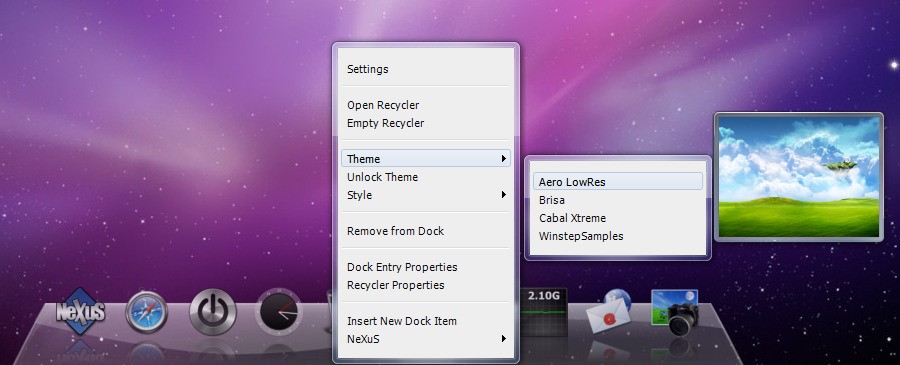Image resolution: width=900 pixels, height=365 pixels.
Task: Choose Open Recycler menu entry
Action: 425,105
